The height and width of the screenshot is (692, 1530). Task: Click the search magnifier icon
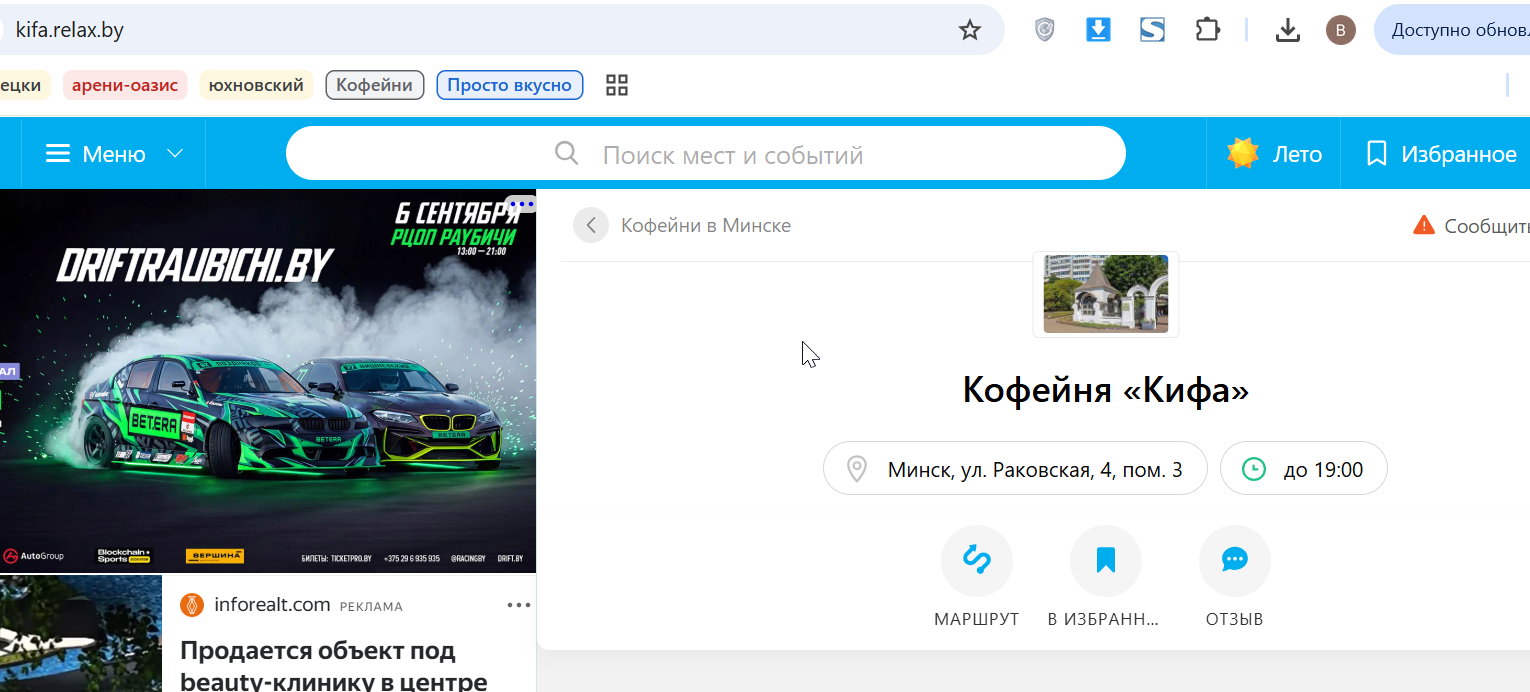(567, 154)
